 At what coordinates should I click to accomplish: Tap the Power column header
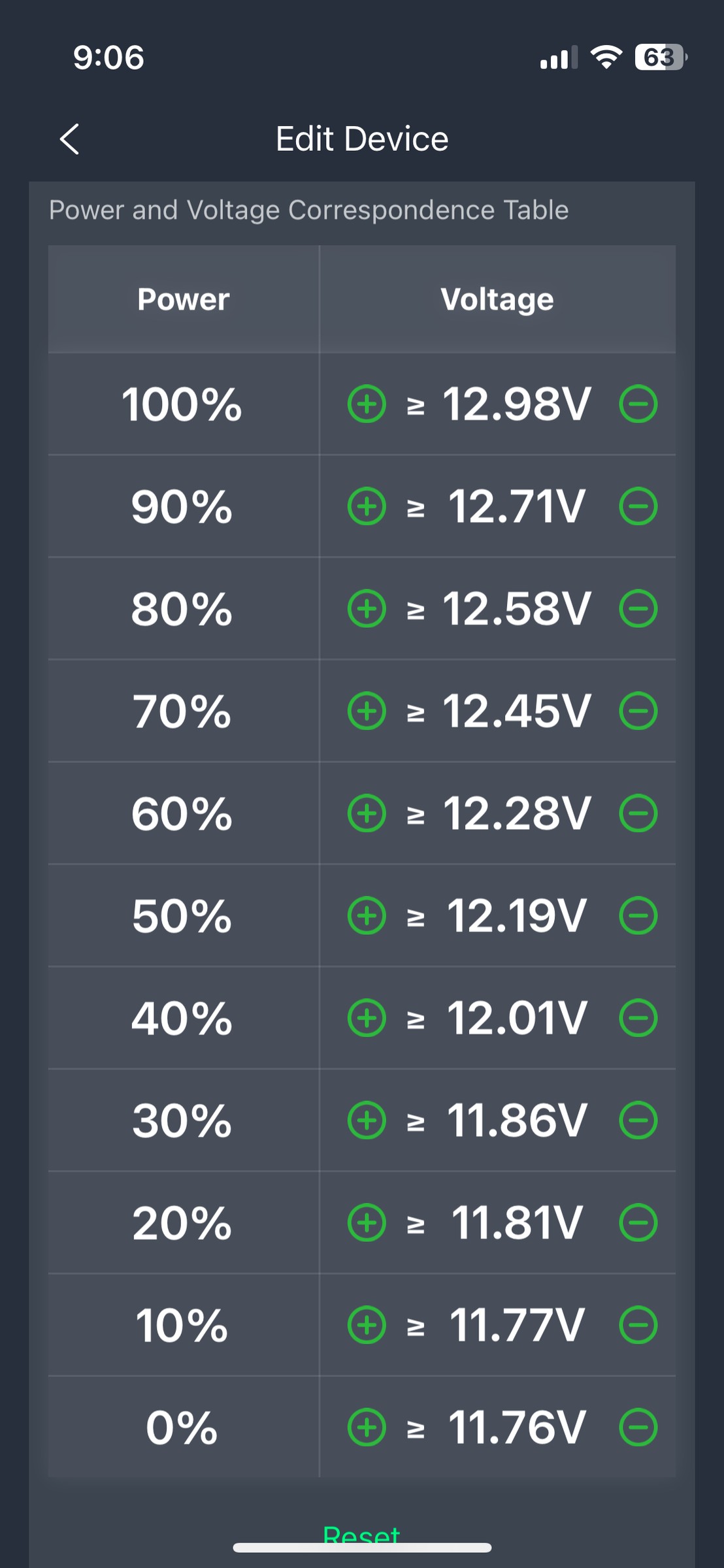pyautogui.click(x=184, y=300)
